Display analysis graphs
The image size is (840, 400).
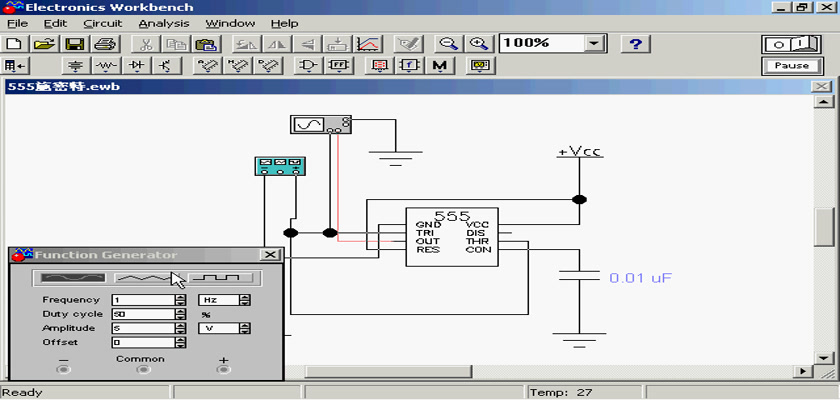[x=368, y=43]
